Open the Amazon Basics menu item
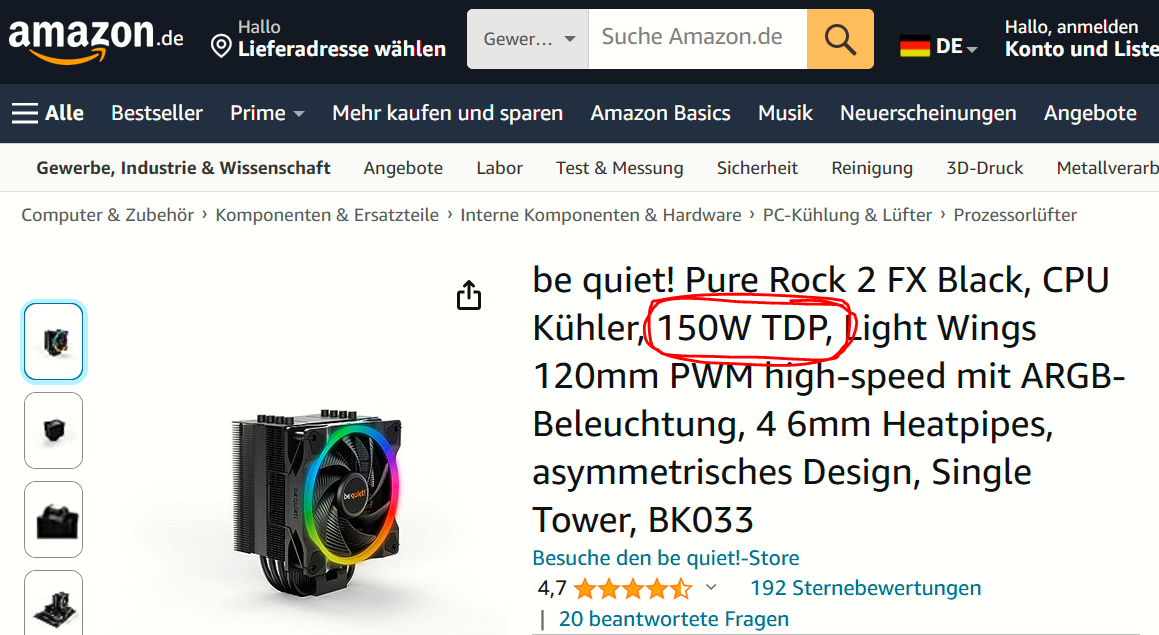This screenshot has width=1159, height=635. coord(660,113)
